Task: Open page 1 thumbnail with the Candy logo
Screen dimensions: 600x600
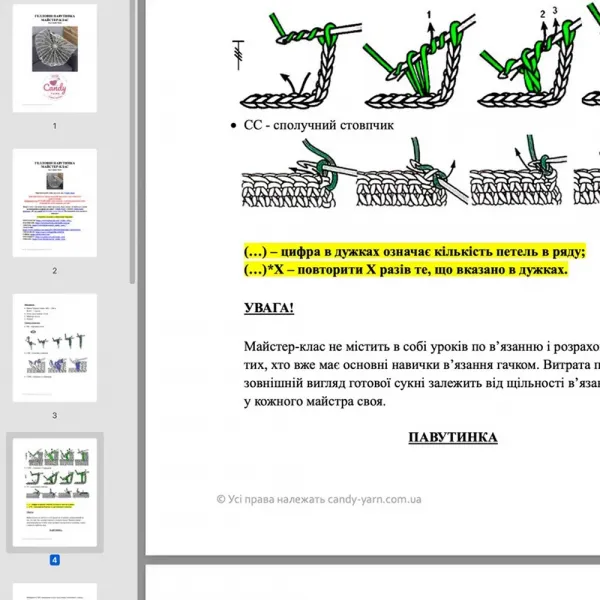Action: [55, 58]
